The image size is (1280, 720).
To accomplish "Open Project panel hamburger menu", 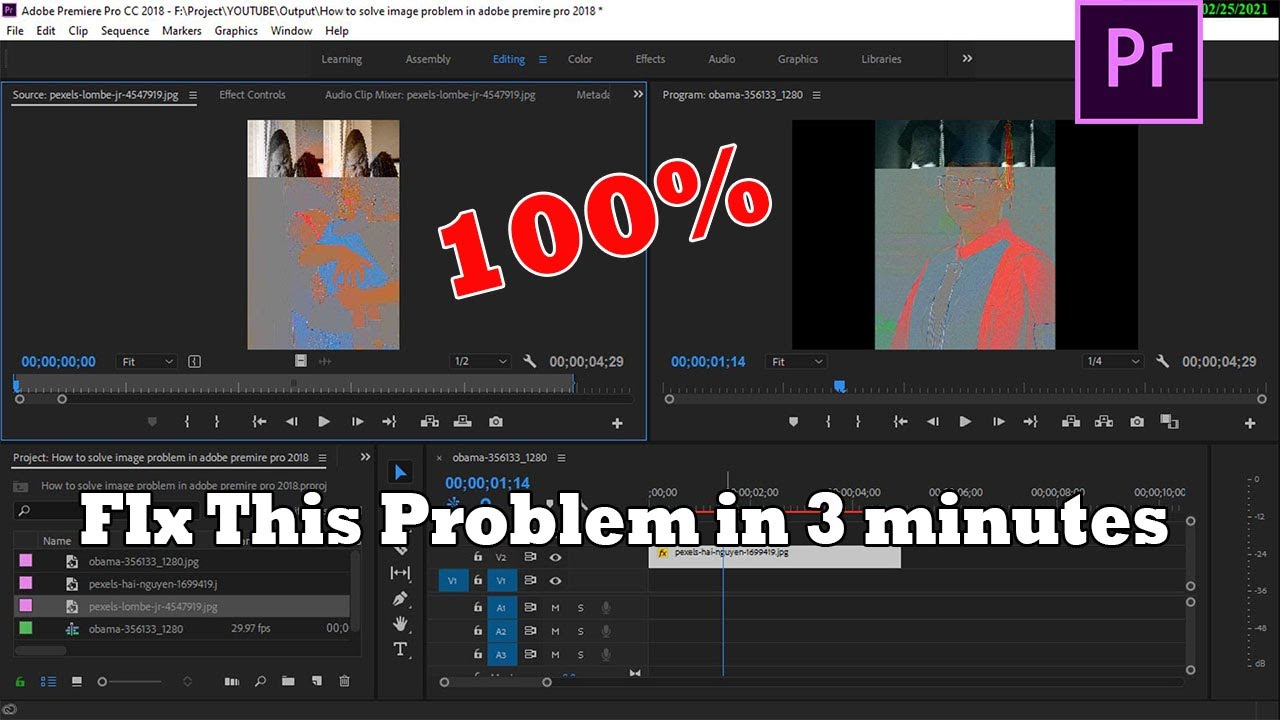I will tap(322, 458).
